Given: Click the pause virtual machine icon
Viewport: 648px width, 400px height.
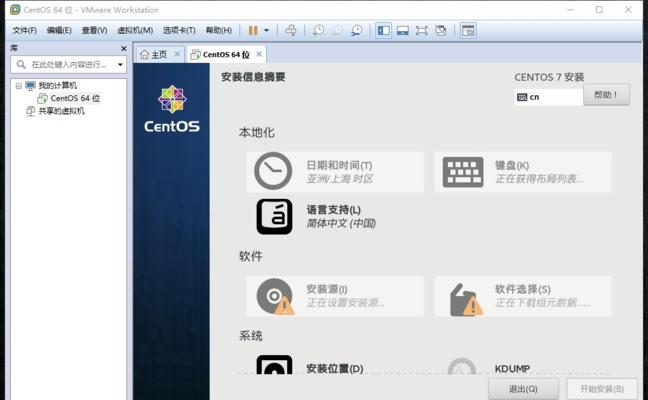Looking at the screenshot, I should pyautogui.click(x=253, y=30).
